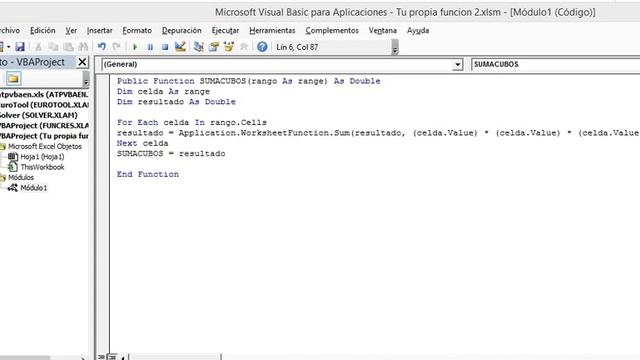Open the Project panel toolbar options arrow

point(86,79)
